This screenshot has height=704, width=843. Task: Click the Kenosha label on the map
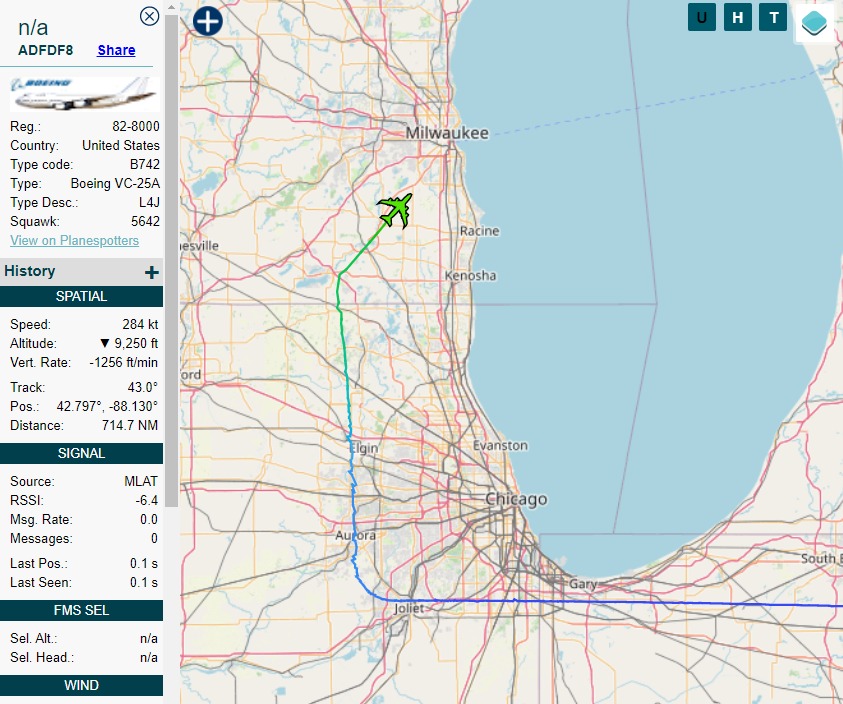(x=470, y=275)
